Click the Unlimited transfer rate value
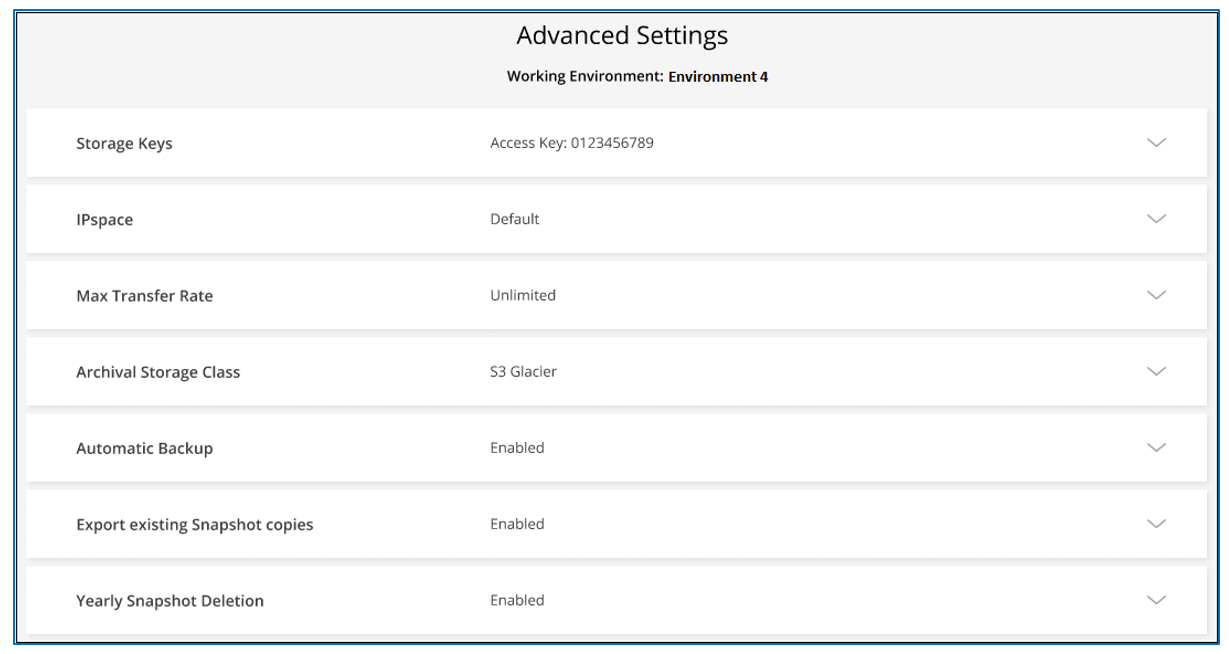The height and width of the screenshot is (654, 1229). pyautogui.click(x=522, y=295)
